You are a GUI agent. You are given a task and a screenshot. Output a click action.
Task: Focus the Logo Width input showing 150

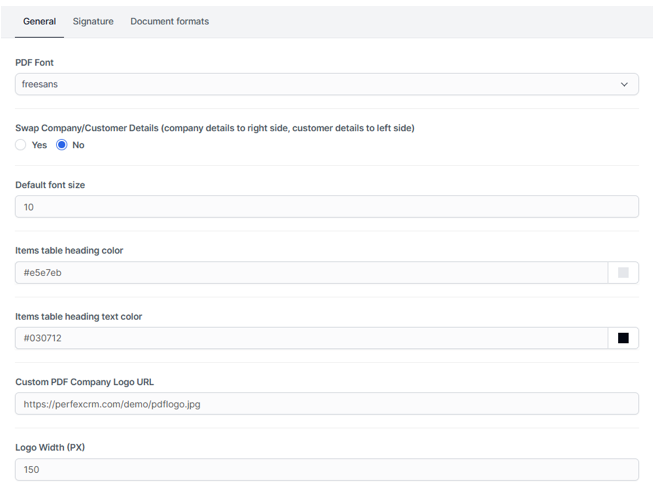click(x=326, y=469)
